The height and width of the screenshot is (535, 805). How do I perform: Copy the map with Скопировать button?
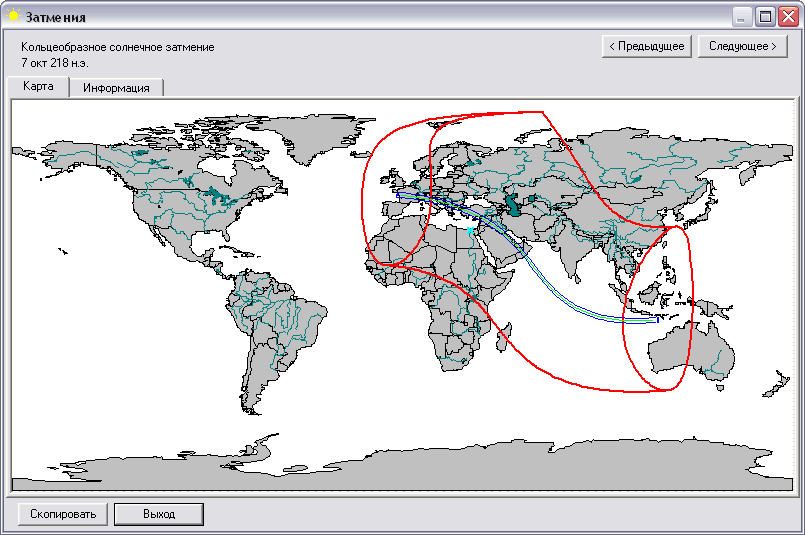pos(63,514)
